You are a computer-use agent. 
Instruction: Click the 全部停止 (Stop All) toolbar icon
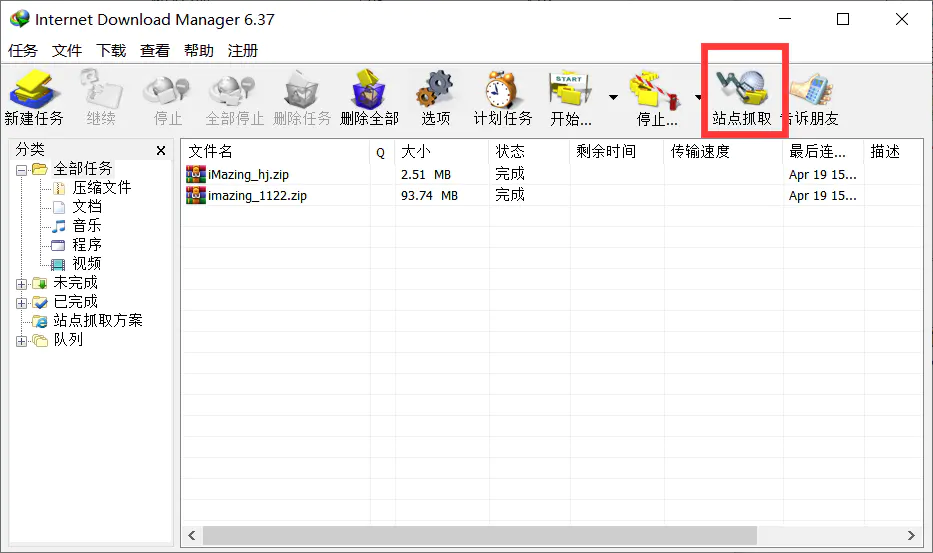click(234, 97)
